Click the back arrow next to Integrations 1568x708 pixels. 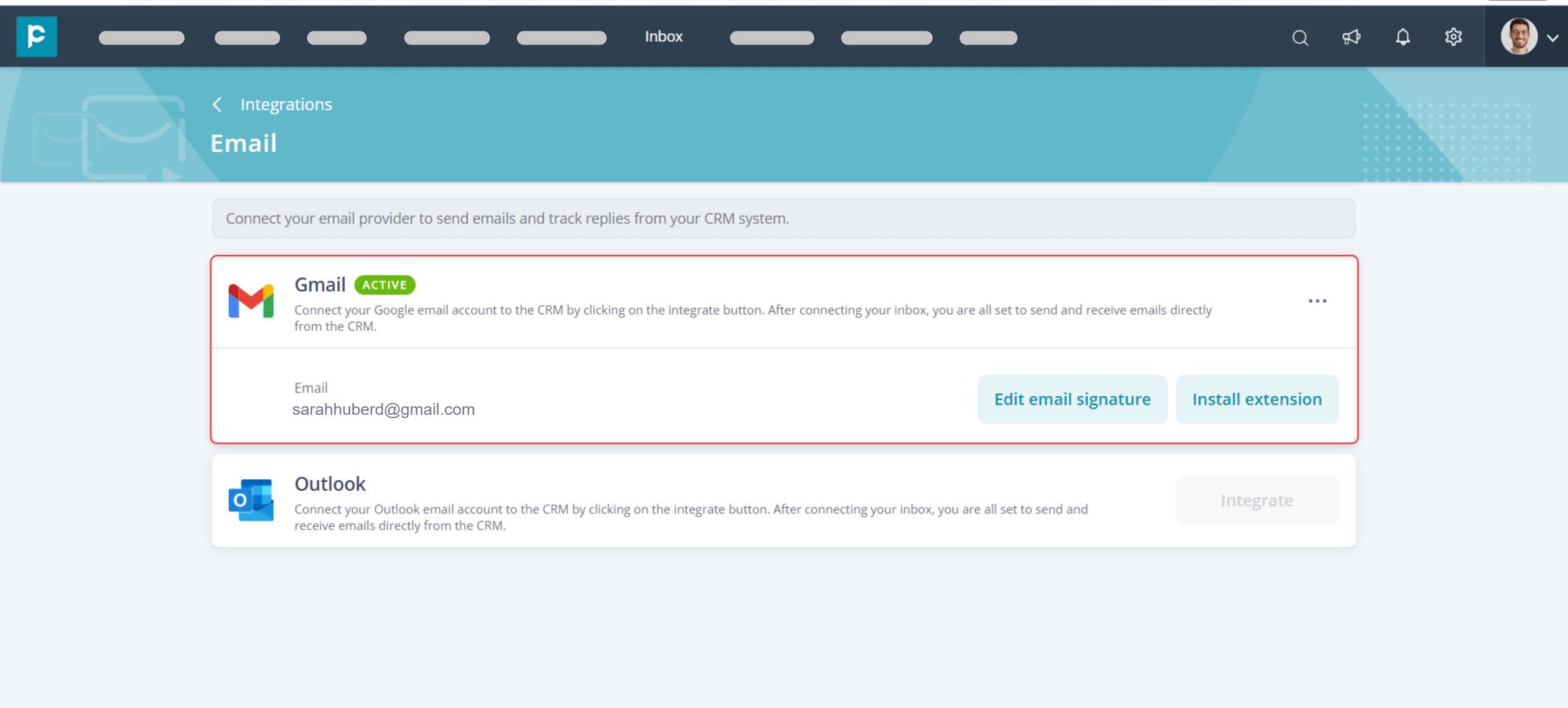click(217, 103)
